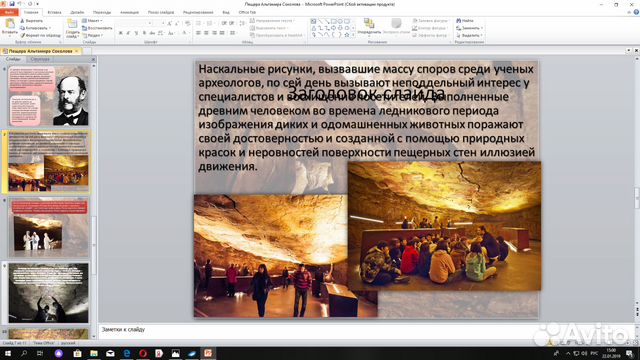
Task: Click the PowerPoint taskbar icon
Action: (208, 353)
